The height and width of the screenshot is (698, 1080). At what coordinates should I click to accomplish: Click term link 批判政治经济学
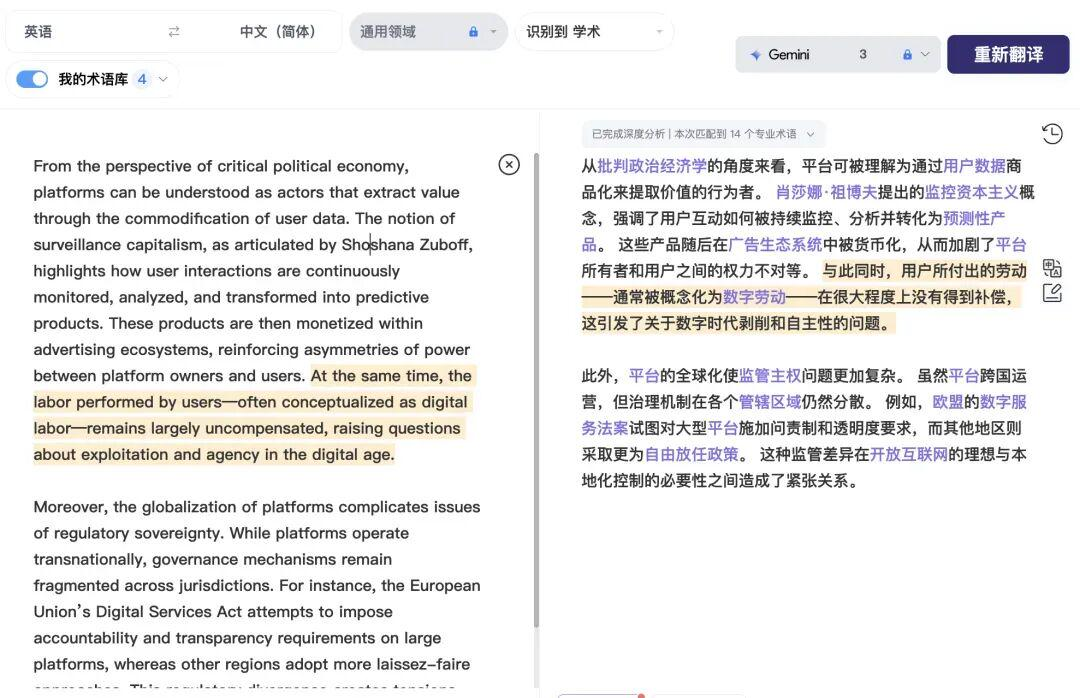tap(652, 166)
